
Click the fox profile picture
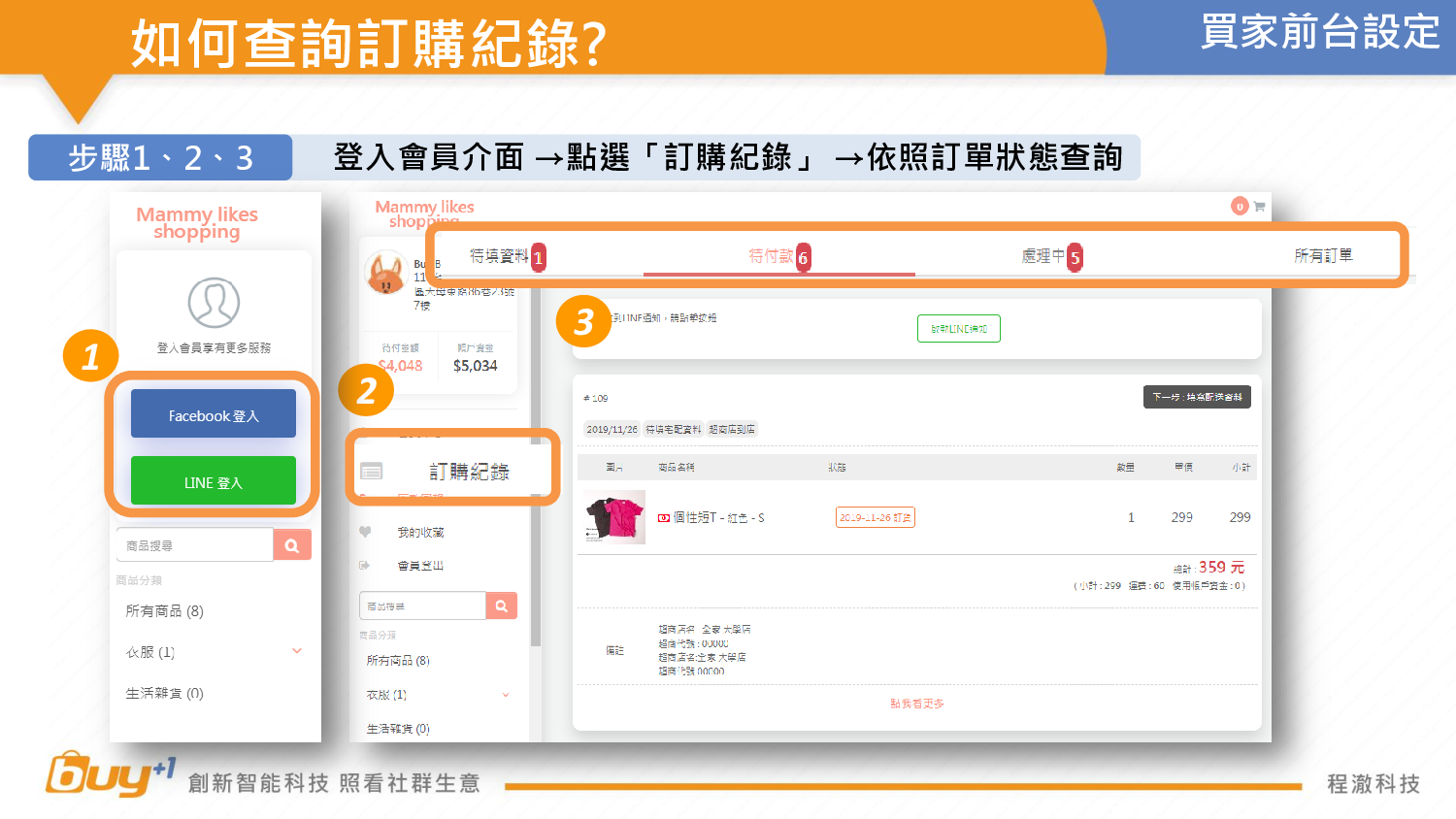click(385, 273)
